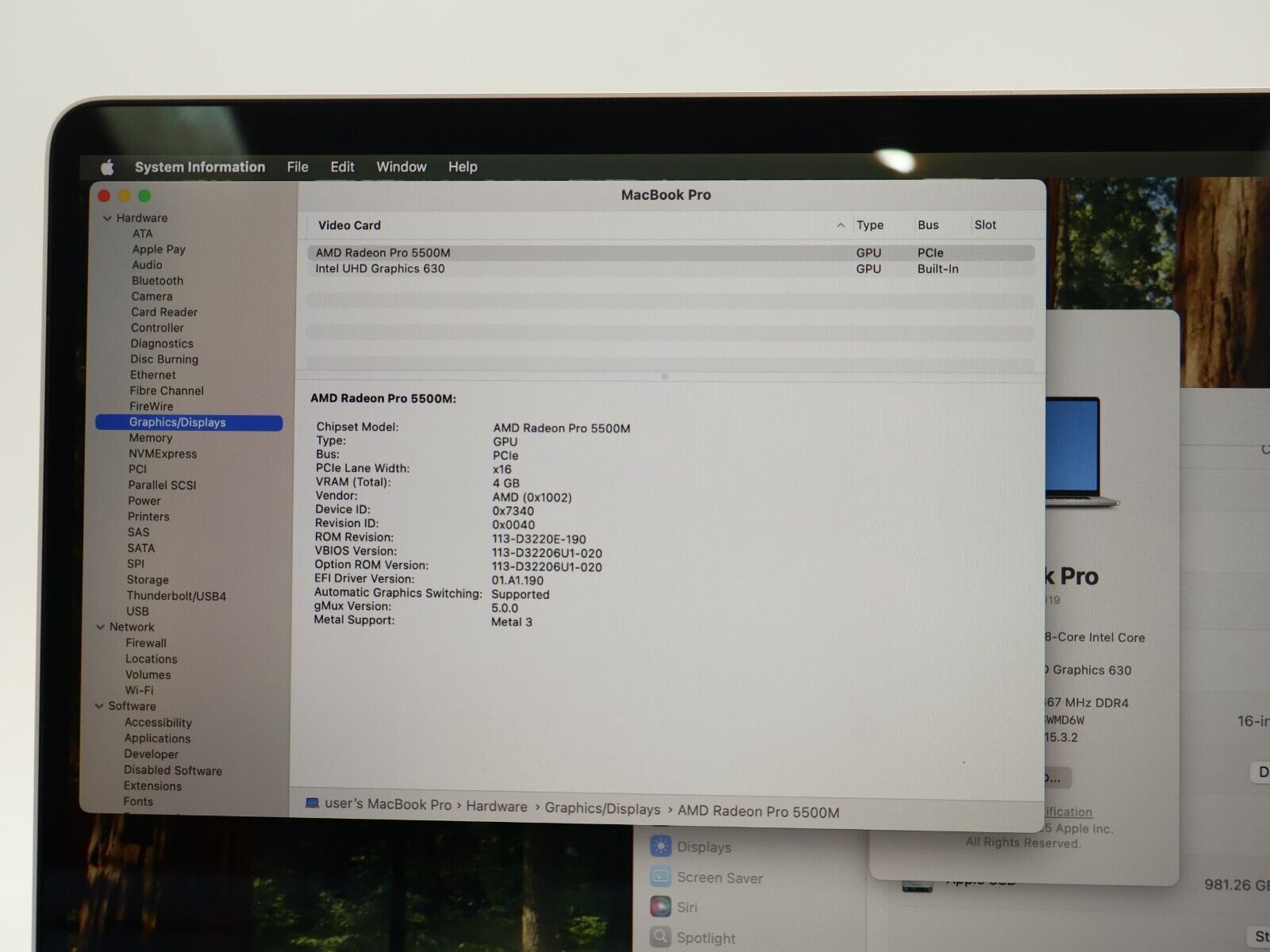Open Displays in System Settings sidebar

tap(691, 846)
